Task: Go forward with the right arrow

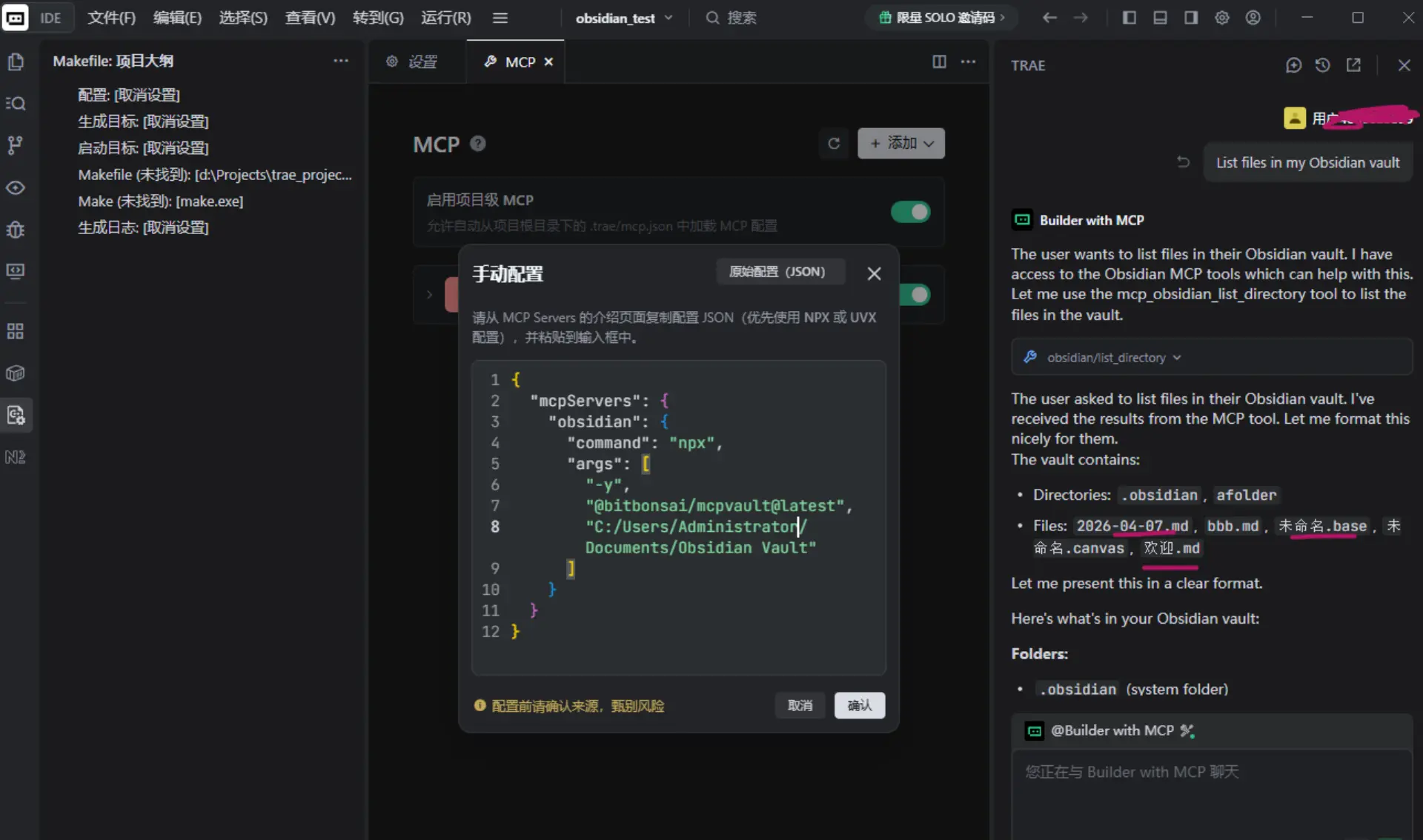Action: pyautogui.click(x=1081, y=18)
